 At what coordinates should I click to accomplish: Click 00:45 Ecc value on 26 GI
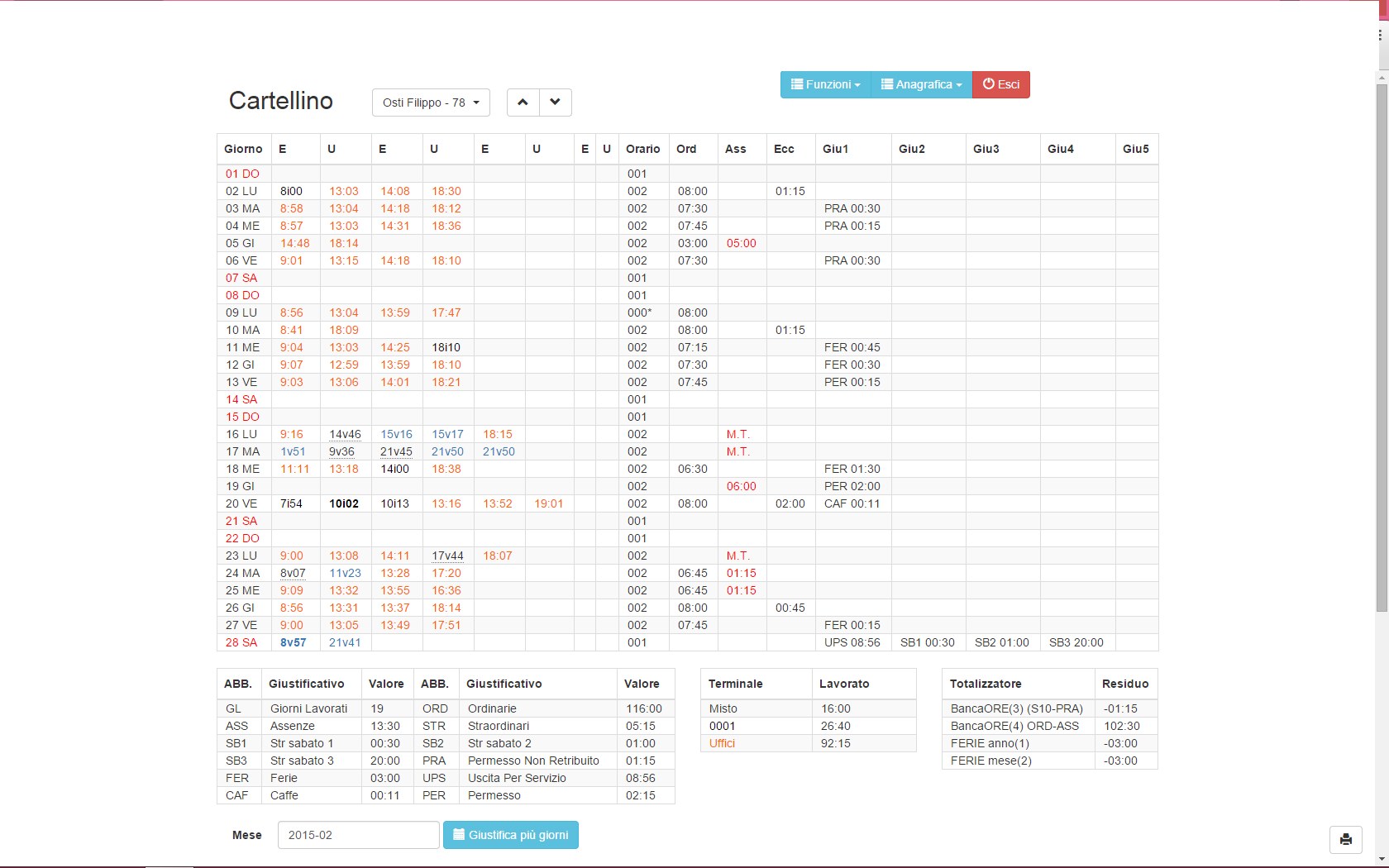click(x=790, y=608)
